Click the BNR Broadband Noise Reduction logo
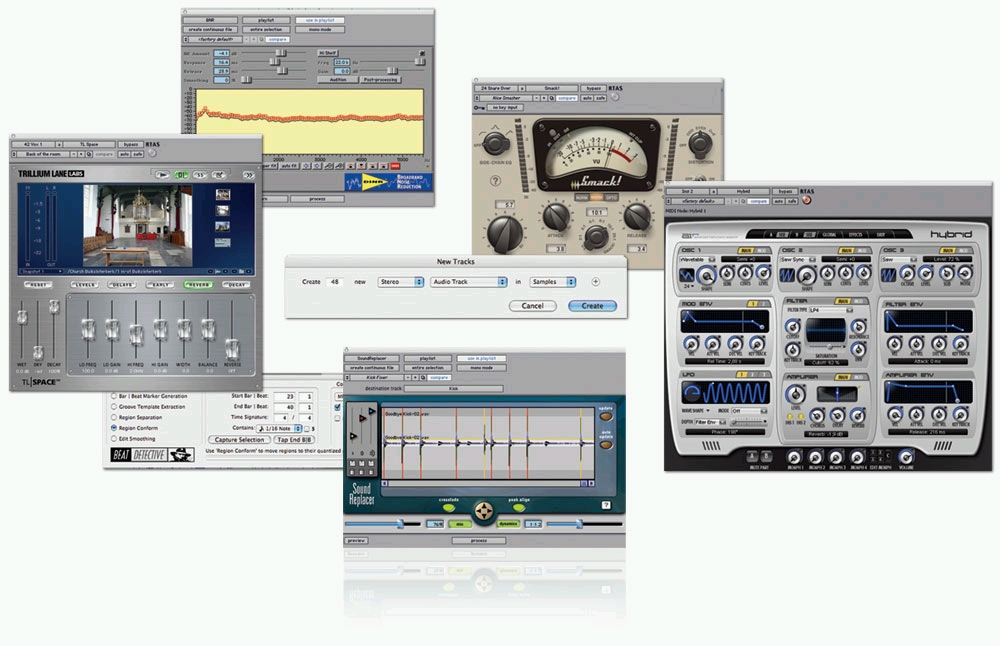This screenshot has height=646, width=1000. [388, 182]
